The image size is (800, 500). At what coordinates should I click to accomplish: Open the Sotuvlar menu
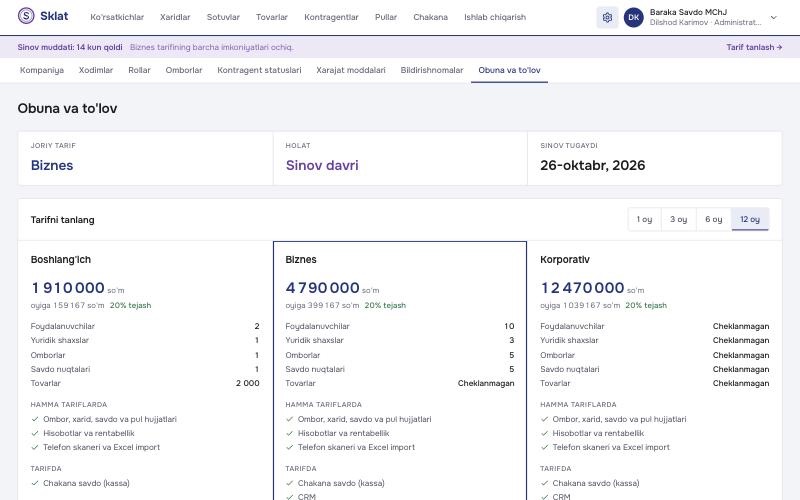pyautogui.click(x=223, y=17)
